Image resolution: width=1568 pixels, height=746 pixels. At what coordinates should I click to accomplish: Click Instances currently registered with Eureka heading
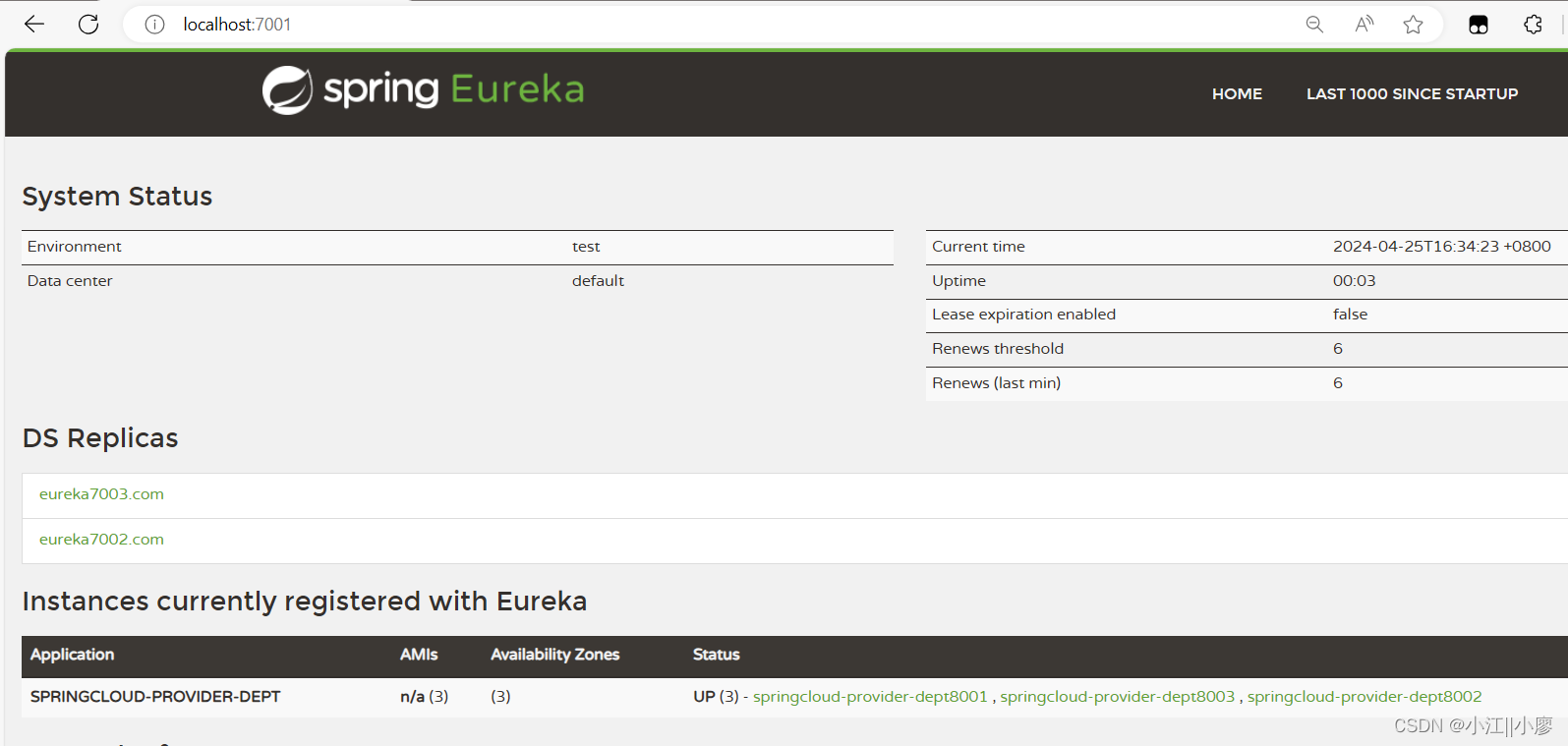305,602
